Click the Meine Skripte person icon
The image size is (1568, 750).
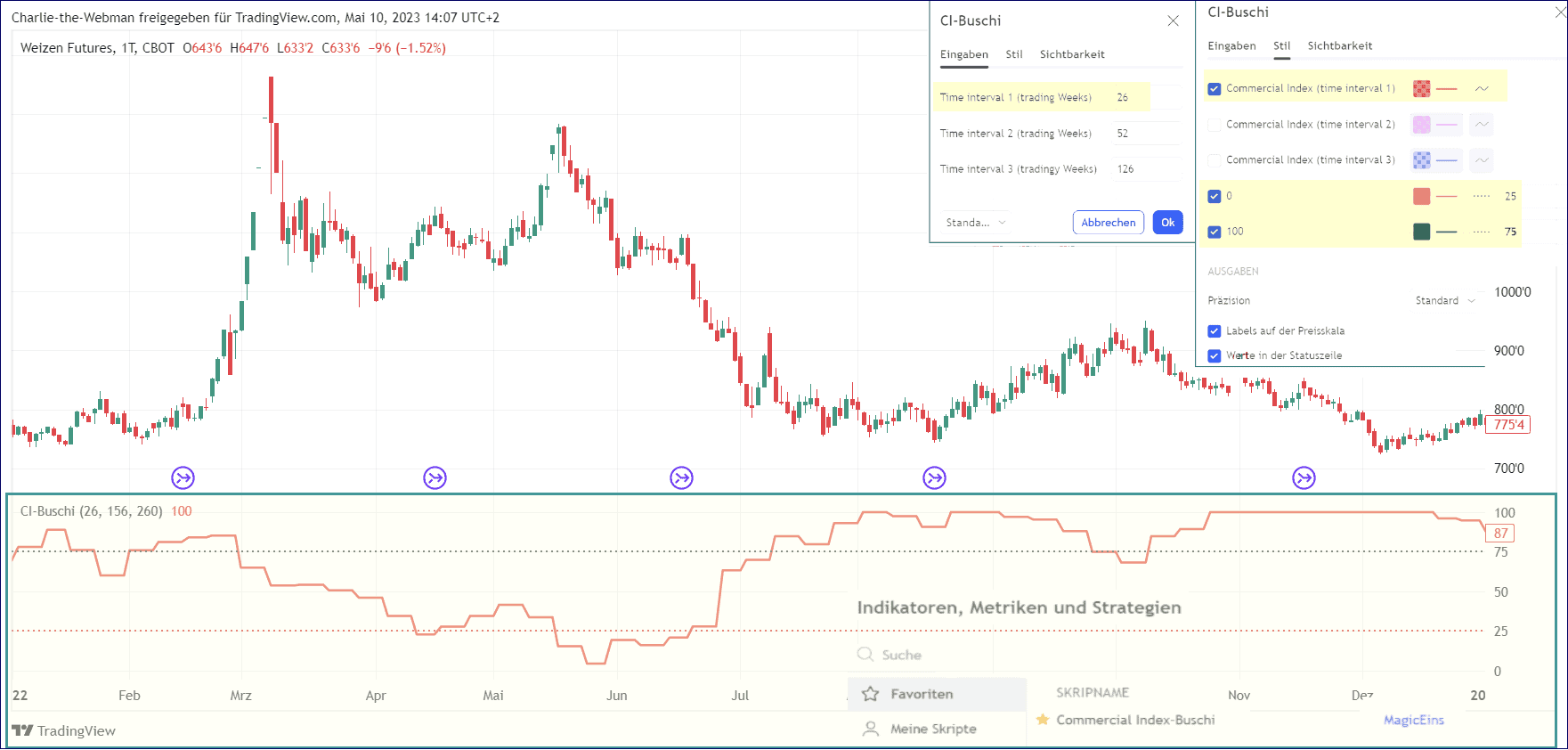tap(871, 729)
